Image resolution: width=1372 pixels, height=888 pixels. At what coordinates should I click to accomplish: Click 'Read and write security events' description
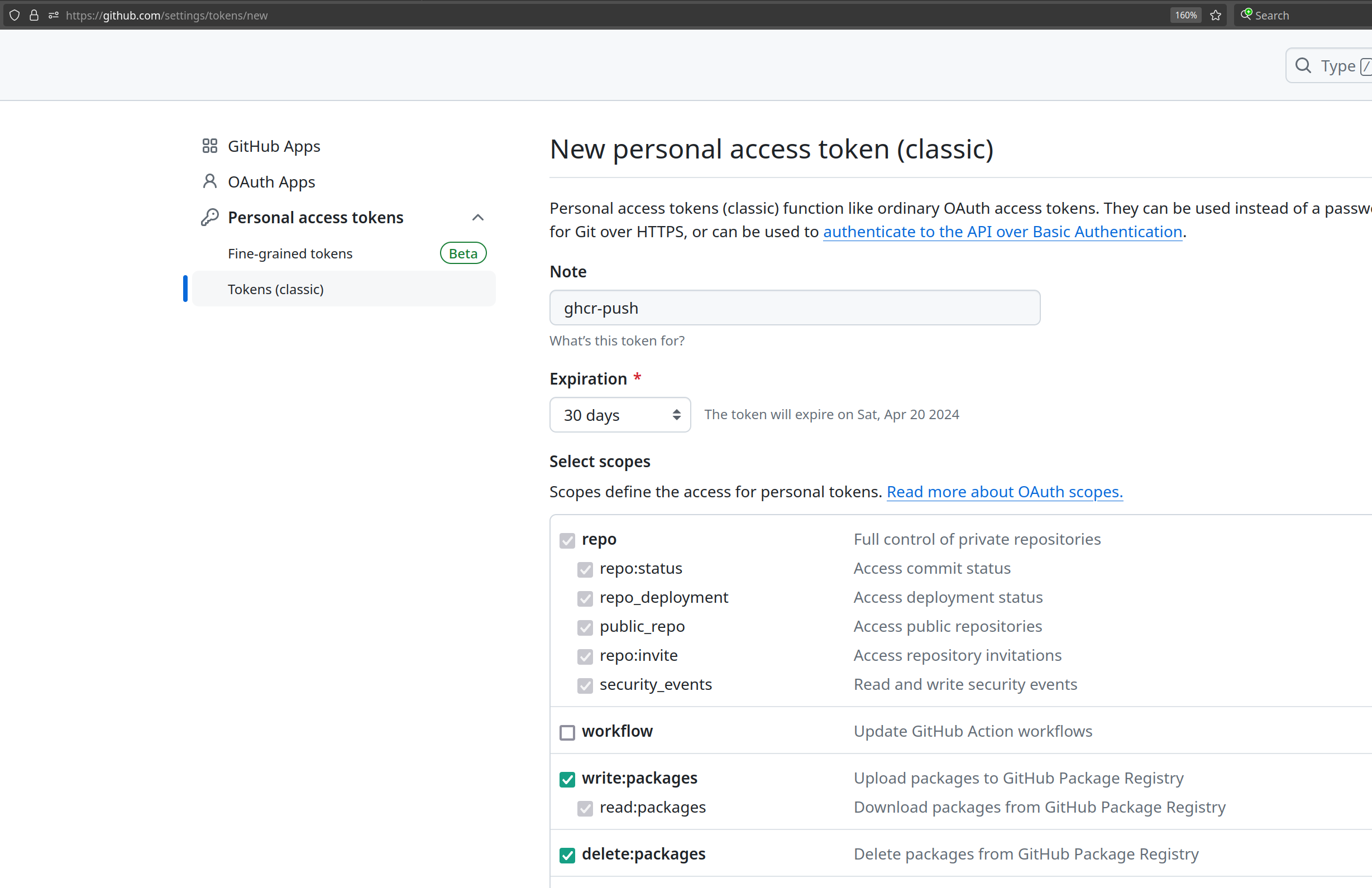[965, 684]
